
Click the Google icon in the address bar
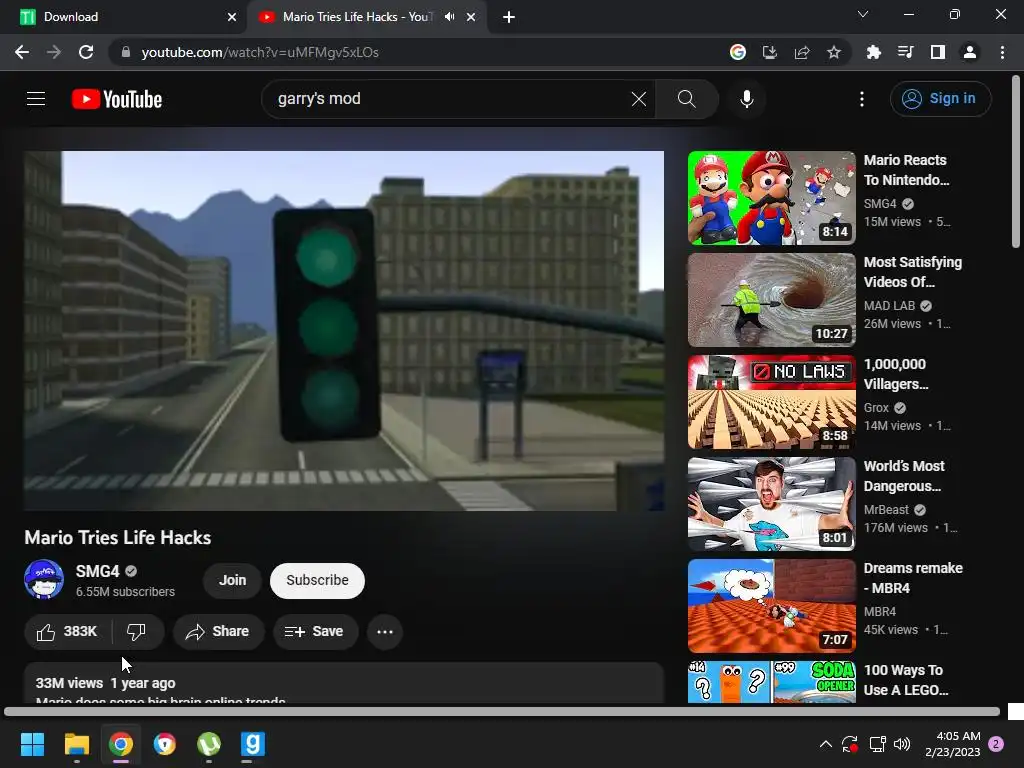[x=737, y=52]
